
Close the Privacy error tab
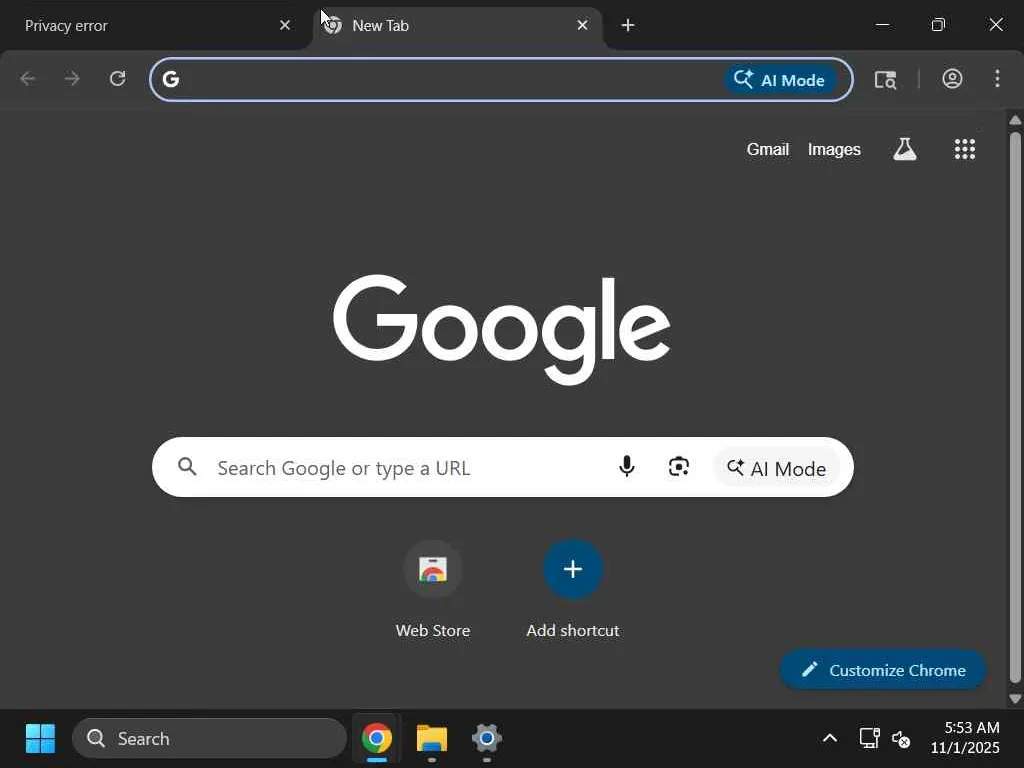pyautogui.click(x=285, y=25)
